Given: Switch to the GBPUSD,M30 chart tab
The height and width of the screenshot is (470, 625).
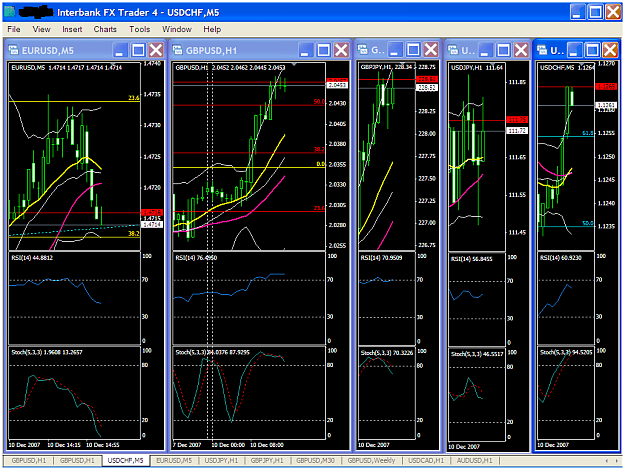Looking at the screenshot, I should click(315, 460).
